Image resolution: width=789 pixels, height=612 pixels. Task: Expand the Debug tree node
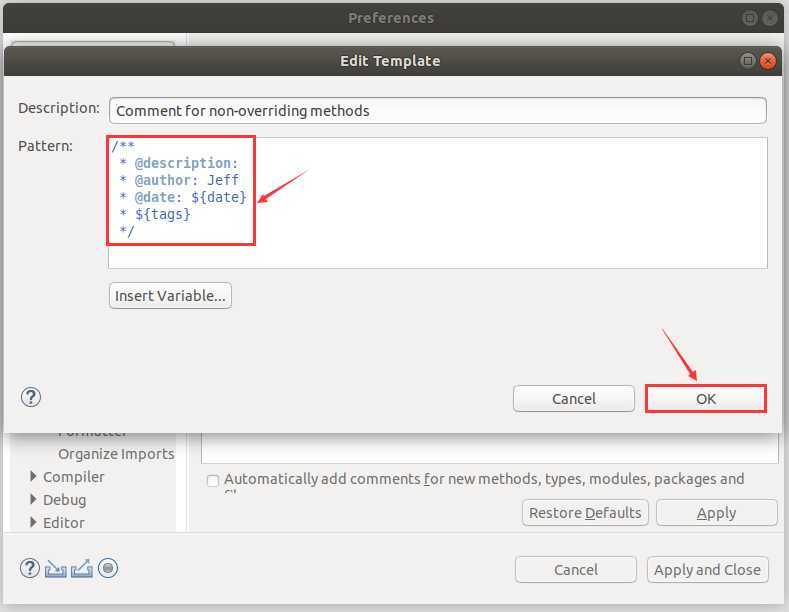[33, 499]
